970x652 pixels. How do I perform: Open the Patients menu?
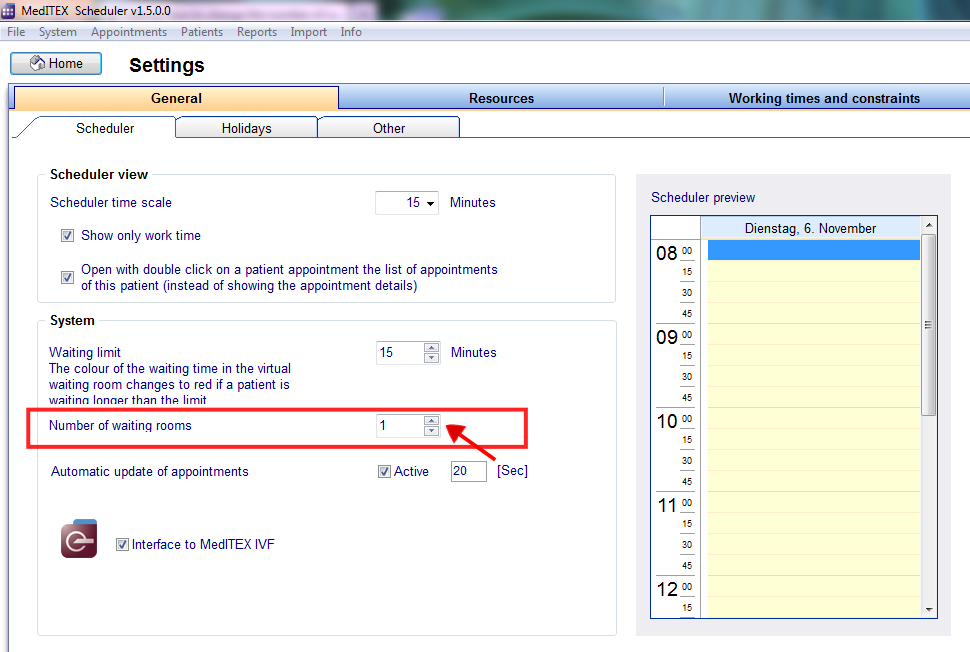(202, 32)
